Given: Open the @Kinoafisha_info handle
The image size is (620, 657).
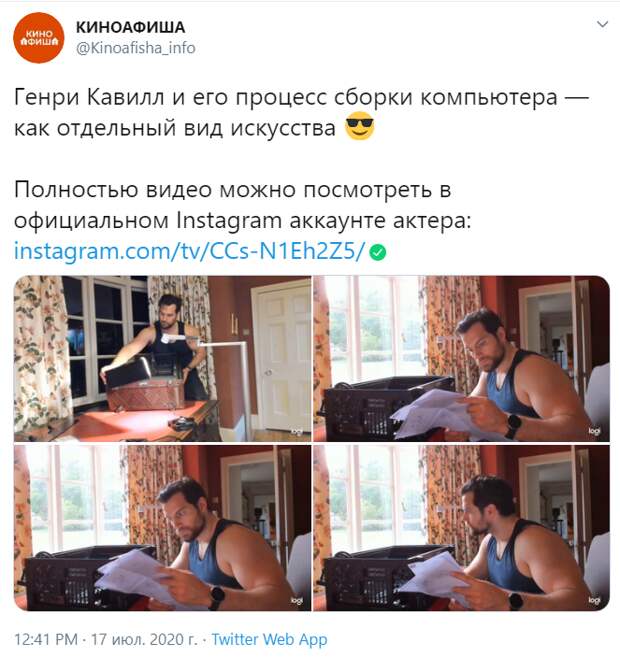Looking at the screenshot, I should tap(136, 48).
